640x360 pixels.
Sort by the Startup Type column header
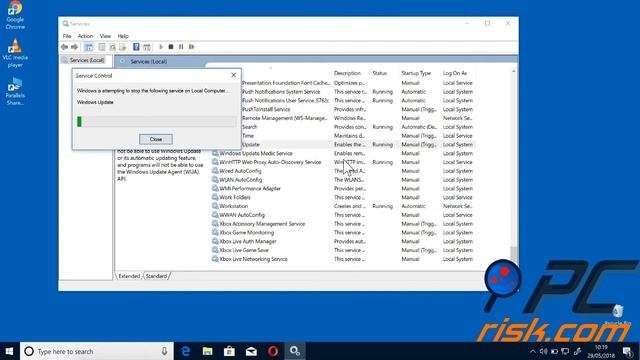[x=416, y=73]
